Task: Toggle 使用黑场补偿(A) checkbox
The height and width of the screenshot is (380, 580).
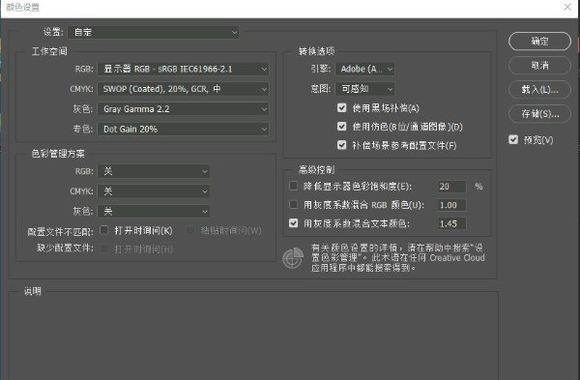Action: 342,108
